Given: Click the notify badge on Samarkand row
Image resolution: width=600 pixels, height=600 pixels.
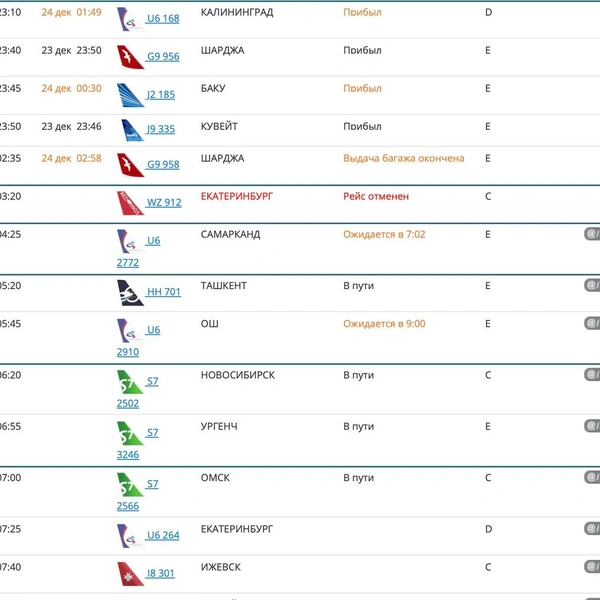Looking at the screenshot, I should point(592,234).
